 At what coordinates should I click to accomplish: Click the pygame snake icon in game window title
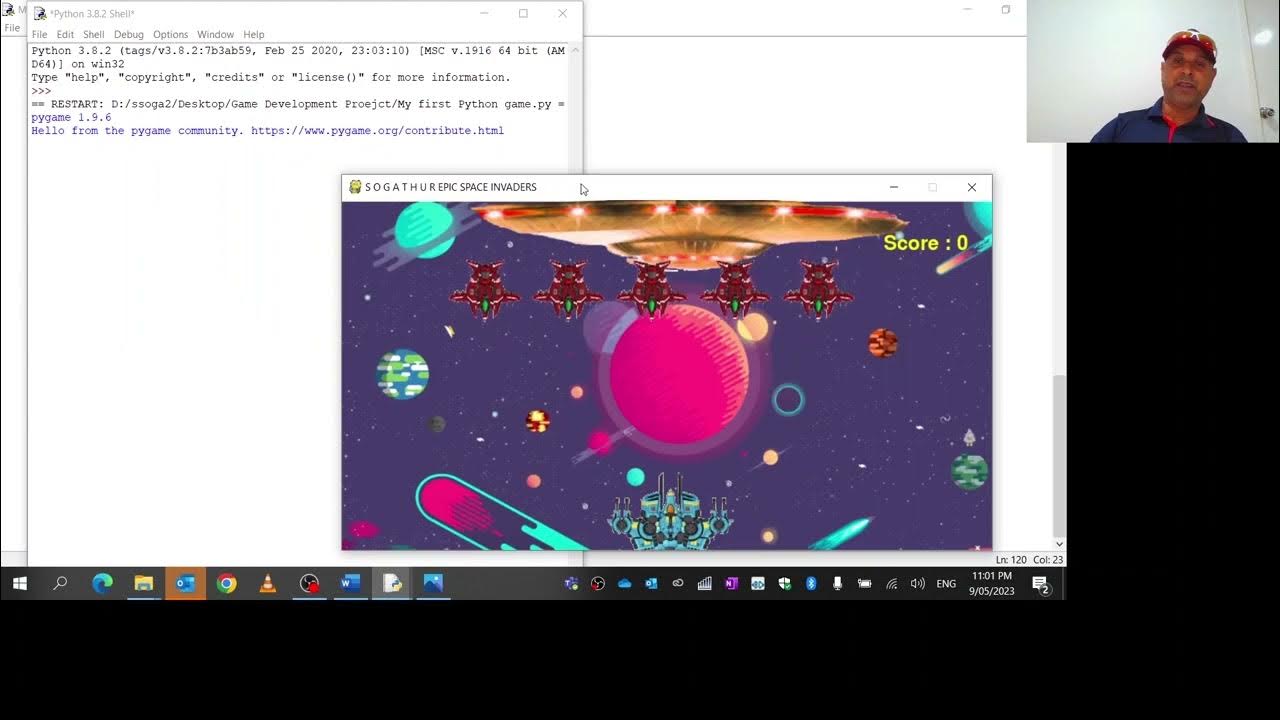coord(355,187)
